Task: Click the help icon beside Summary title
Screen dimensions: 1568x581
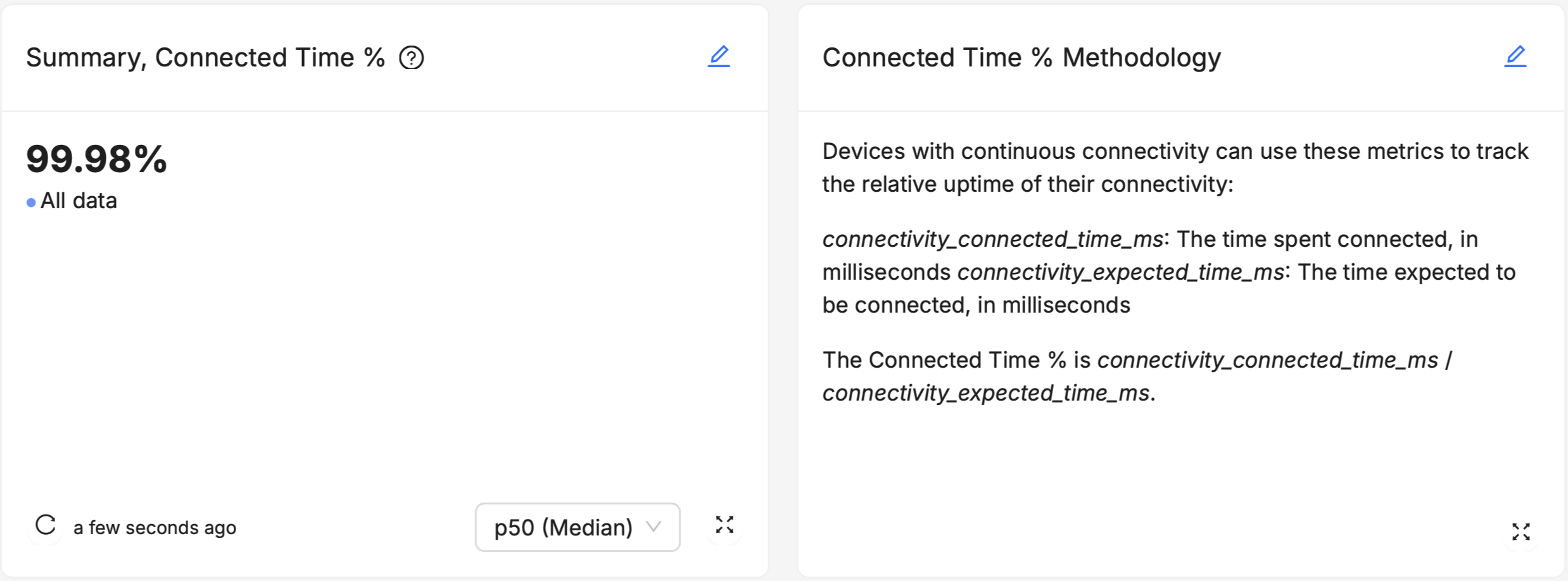Action: [411, 58]
